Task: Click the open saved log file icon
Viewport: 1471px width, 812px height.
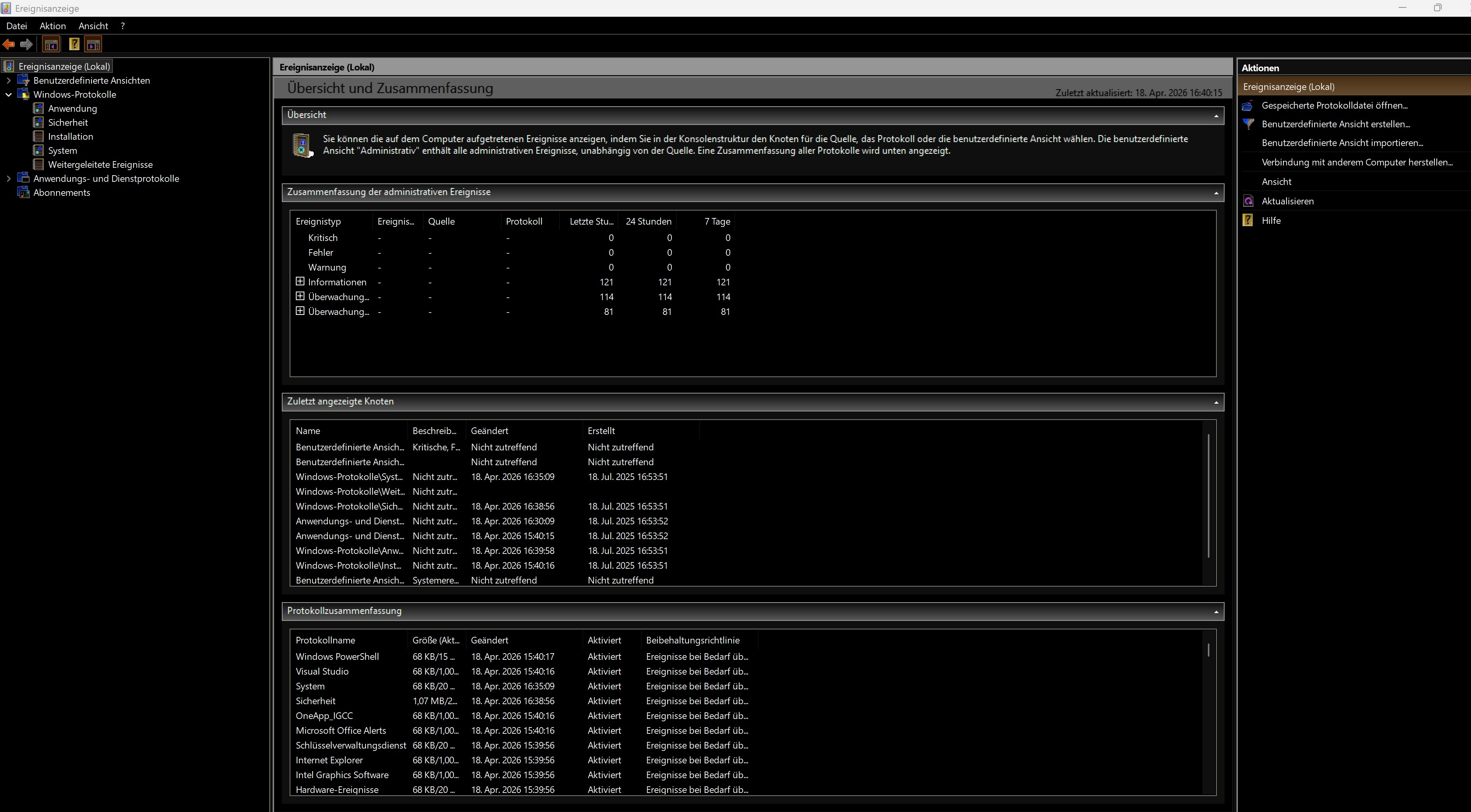Action: [x=1248, y=105]
